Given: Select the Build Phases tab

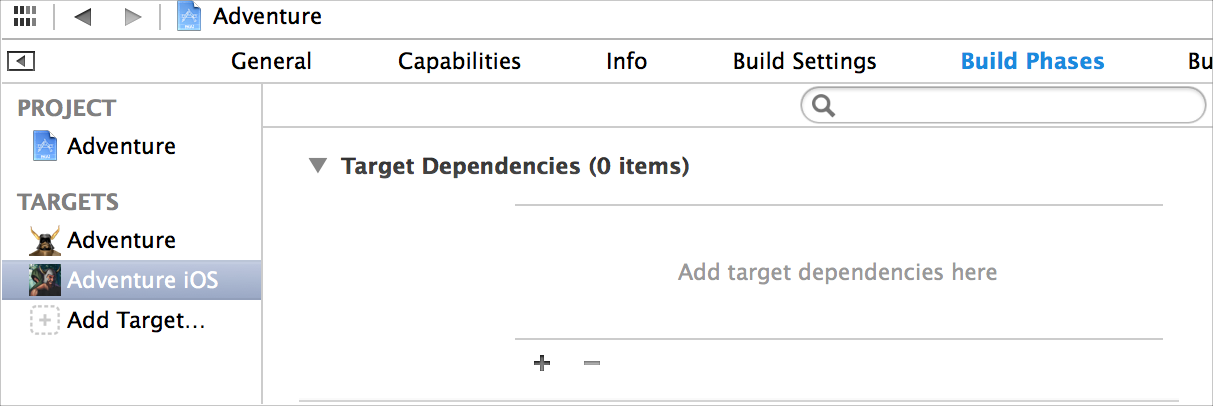Looking at the screenshot, I should 1032,62.
